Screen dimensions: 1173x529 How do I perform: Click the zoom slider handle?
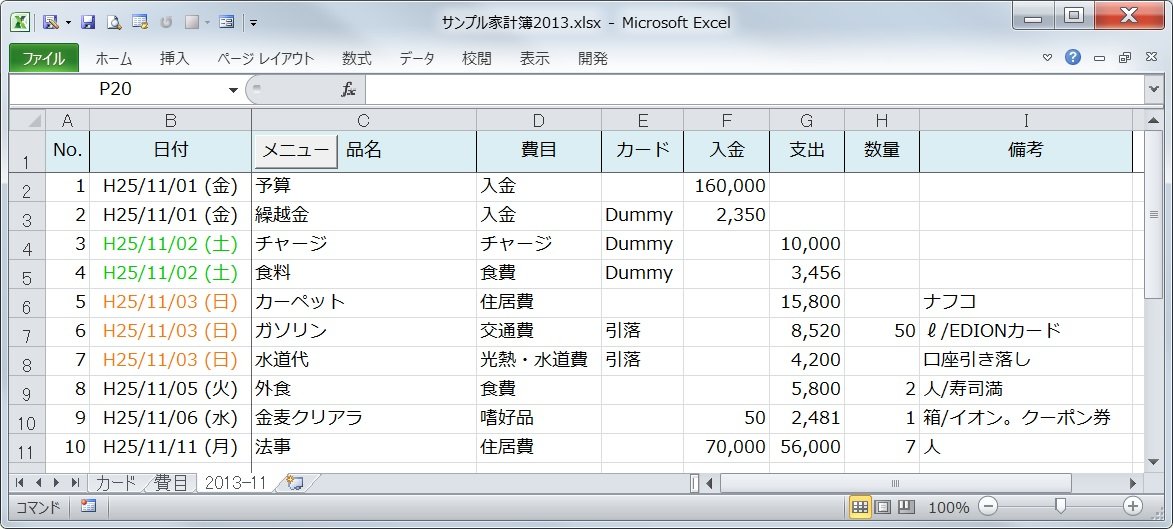click(1060, 507)
